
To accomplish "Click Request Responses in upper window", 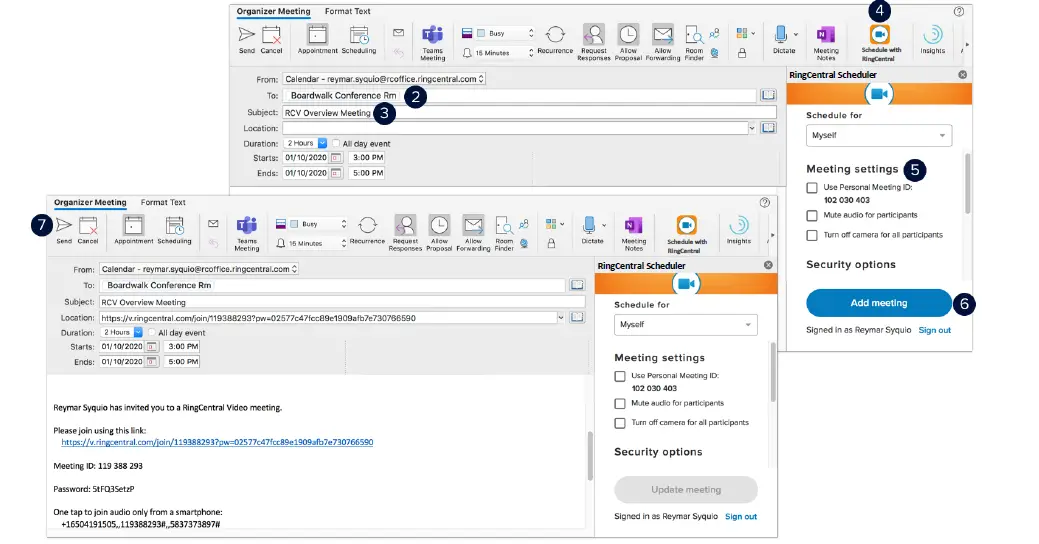I will click(594, 42).
